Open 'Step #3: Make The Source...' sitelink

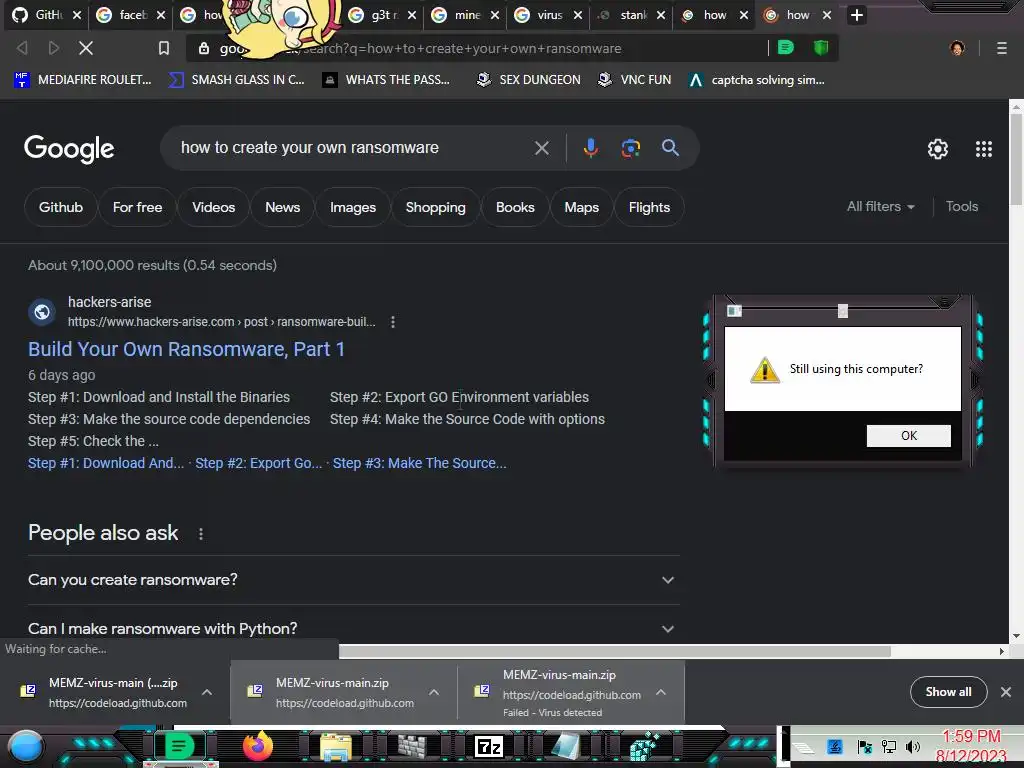click(x=419, y=463)
